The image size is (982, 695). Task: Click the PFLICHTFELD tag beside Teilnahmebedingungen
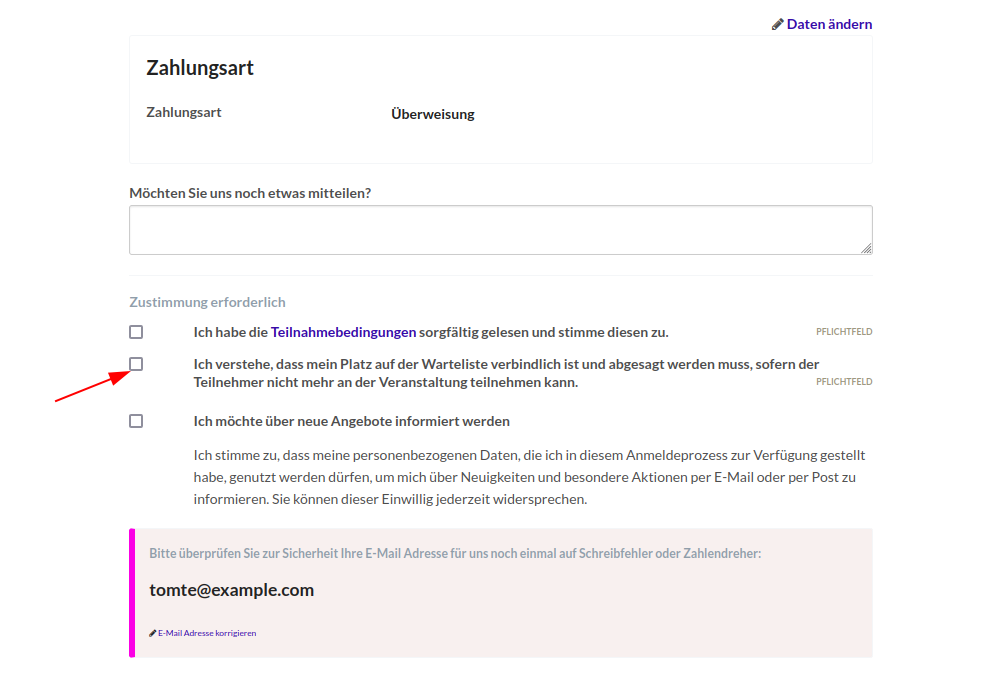tap(844, 332)
